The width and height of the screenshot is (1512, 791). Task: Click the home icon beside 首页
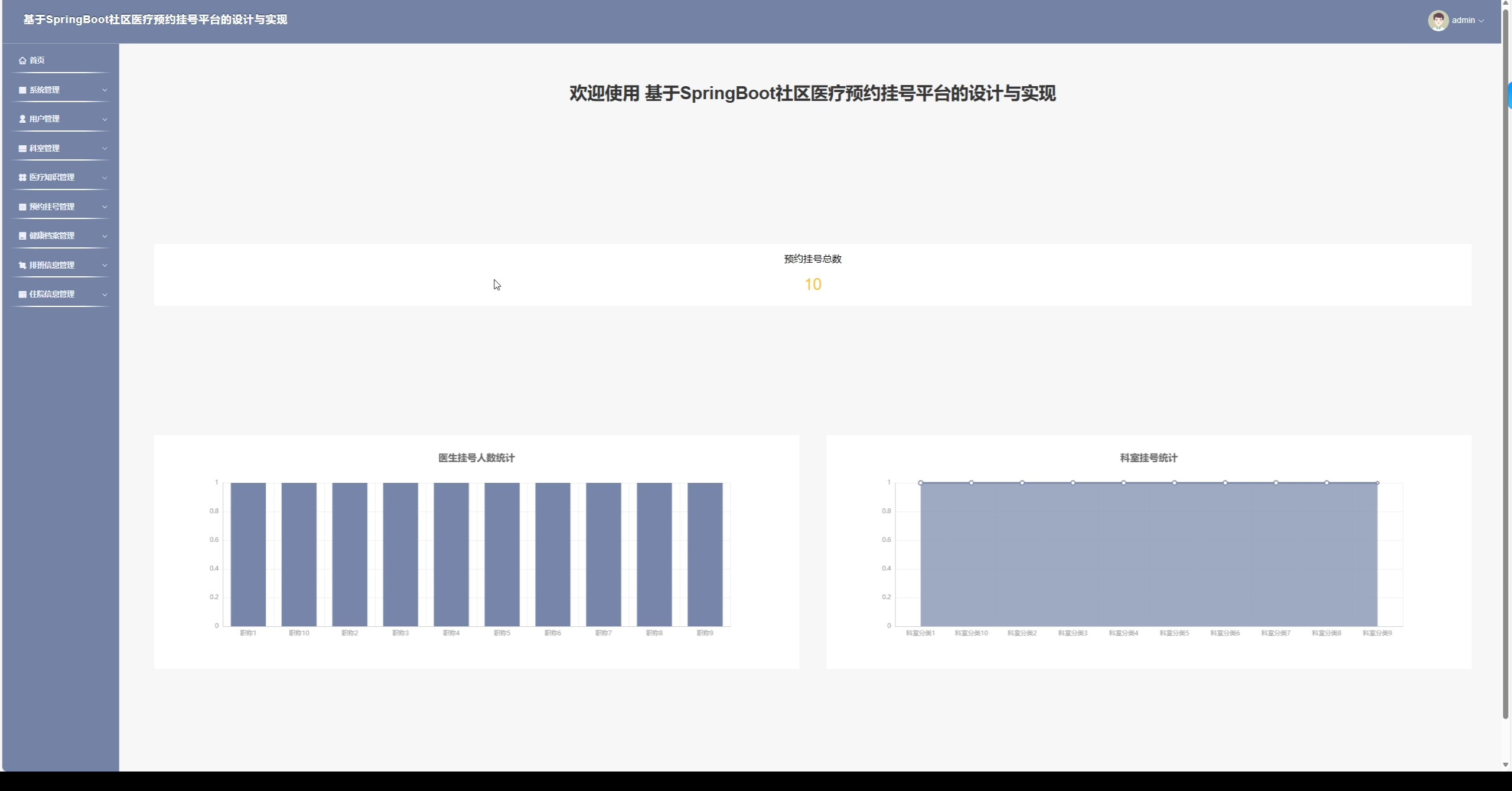[22, 61]
